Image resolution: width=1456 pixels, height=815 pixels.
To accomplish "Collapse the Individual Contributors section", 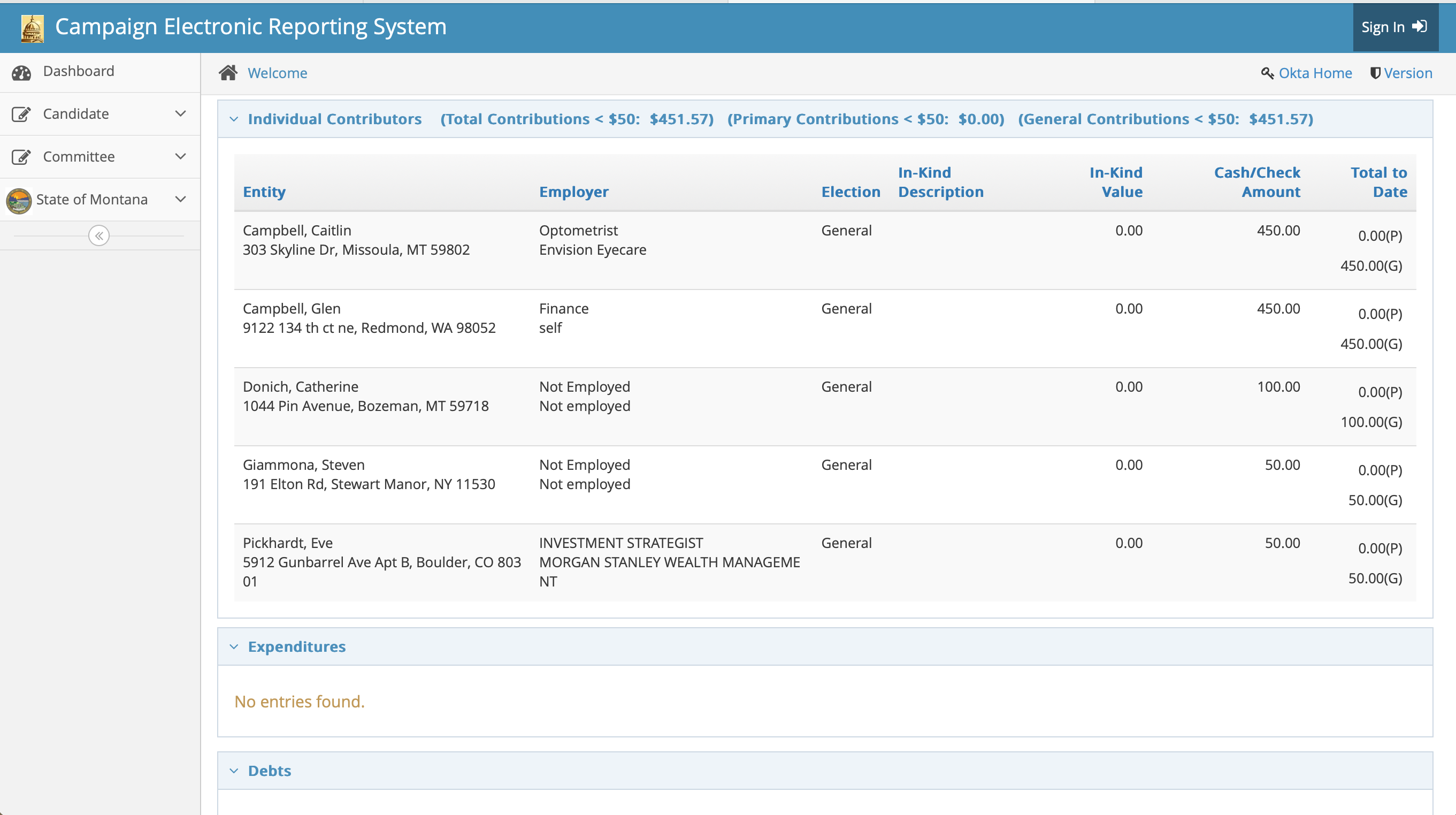I will (234, 119).
